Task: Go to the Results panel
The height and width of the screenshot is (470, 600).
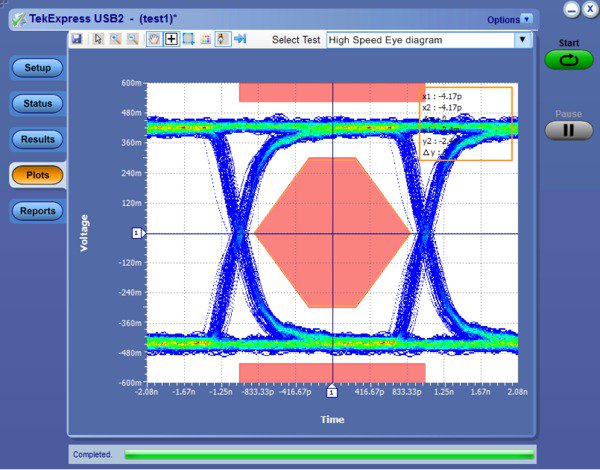Action: click(x=37, y=139)
